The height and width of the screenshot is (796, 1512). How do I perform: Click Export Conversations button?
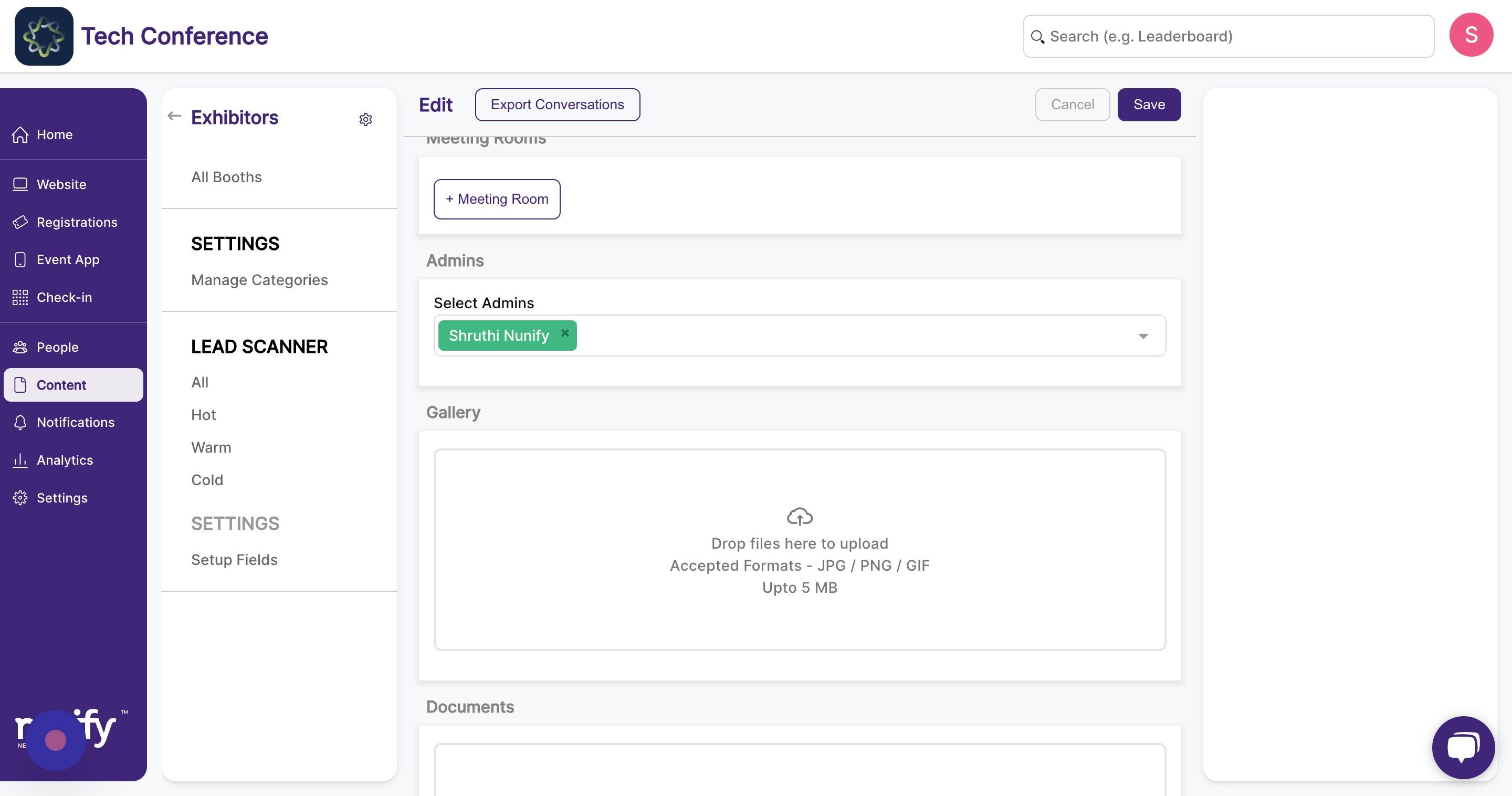coord(557,104)
